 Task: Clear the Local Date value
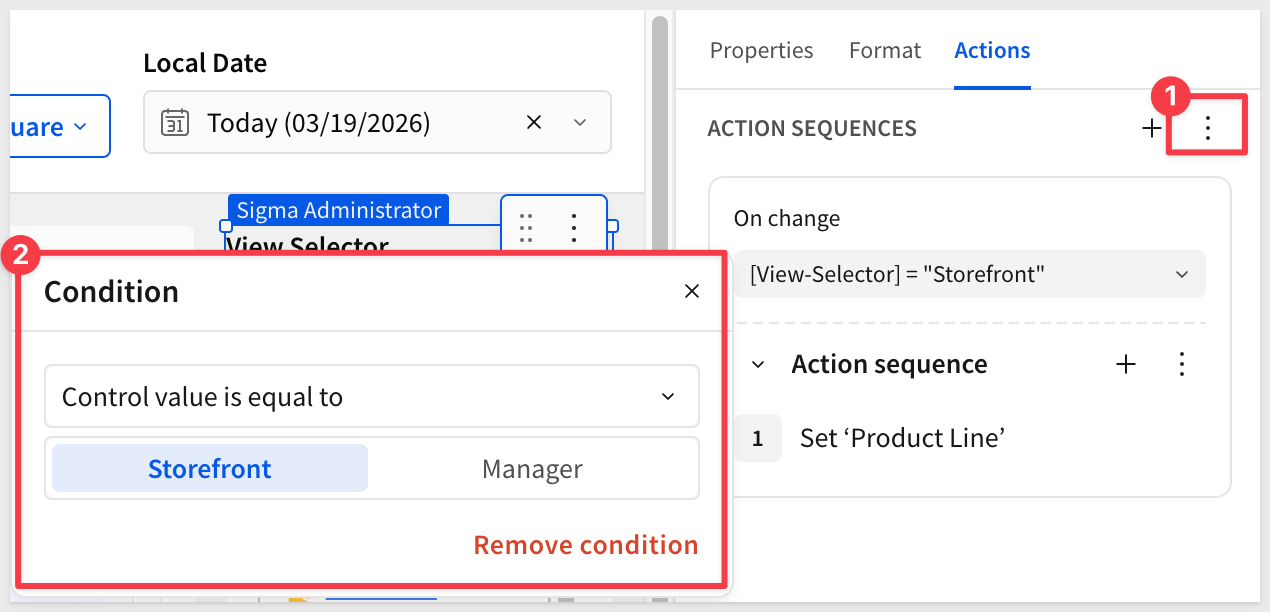(x=534, y=122)
